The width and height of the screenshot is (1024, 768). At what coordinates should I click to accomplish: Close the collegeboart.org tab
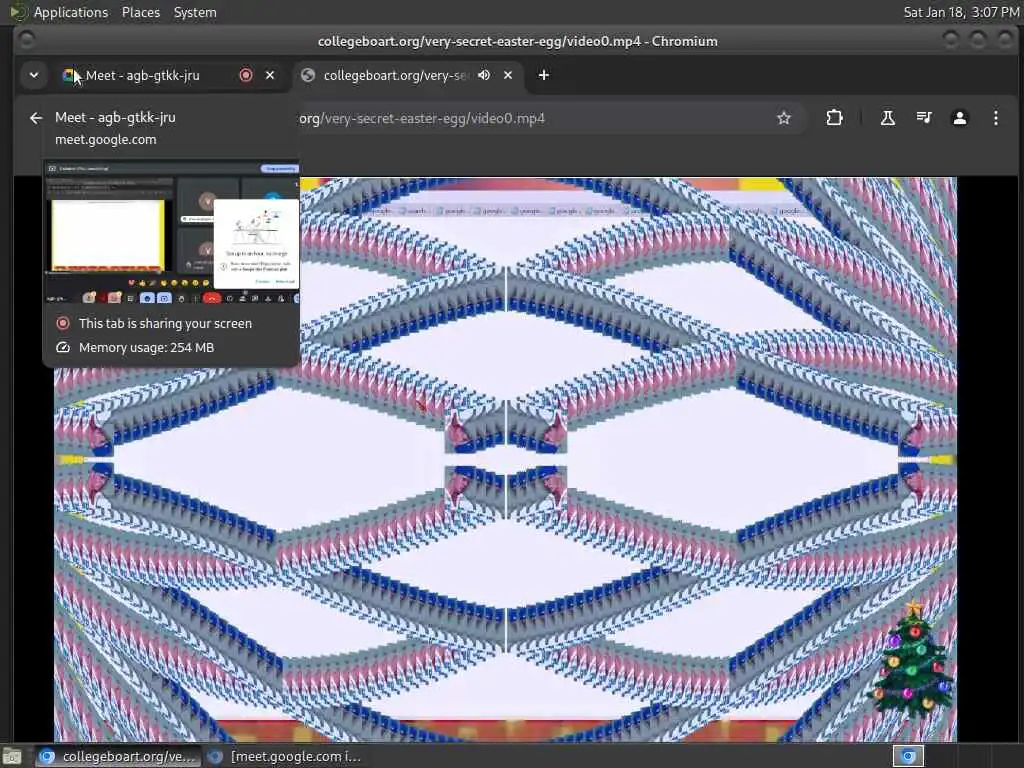click(x=508, y=75)
